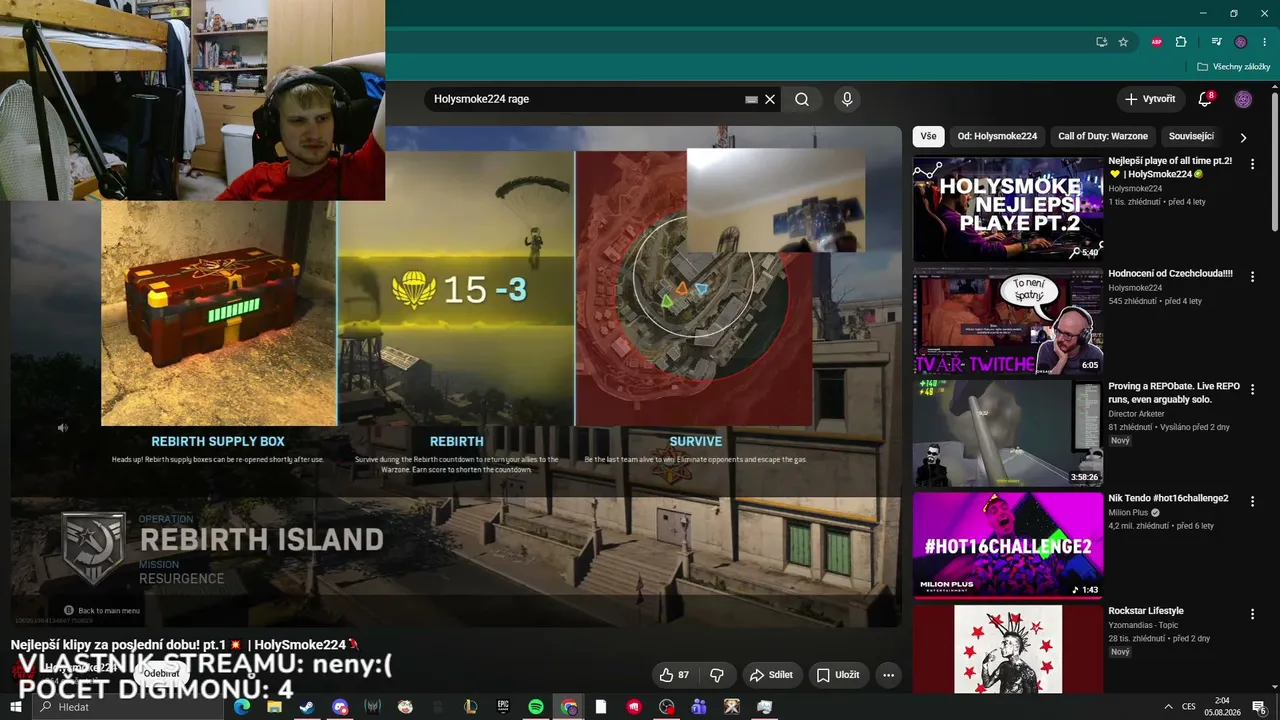Click the Sdílet share button
This screenshot has height=720, width=1280.
coord(771,675)
